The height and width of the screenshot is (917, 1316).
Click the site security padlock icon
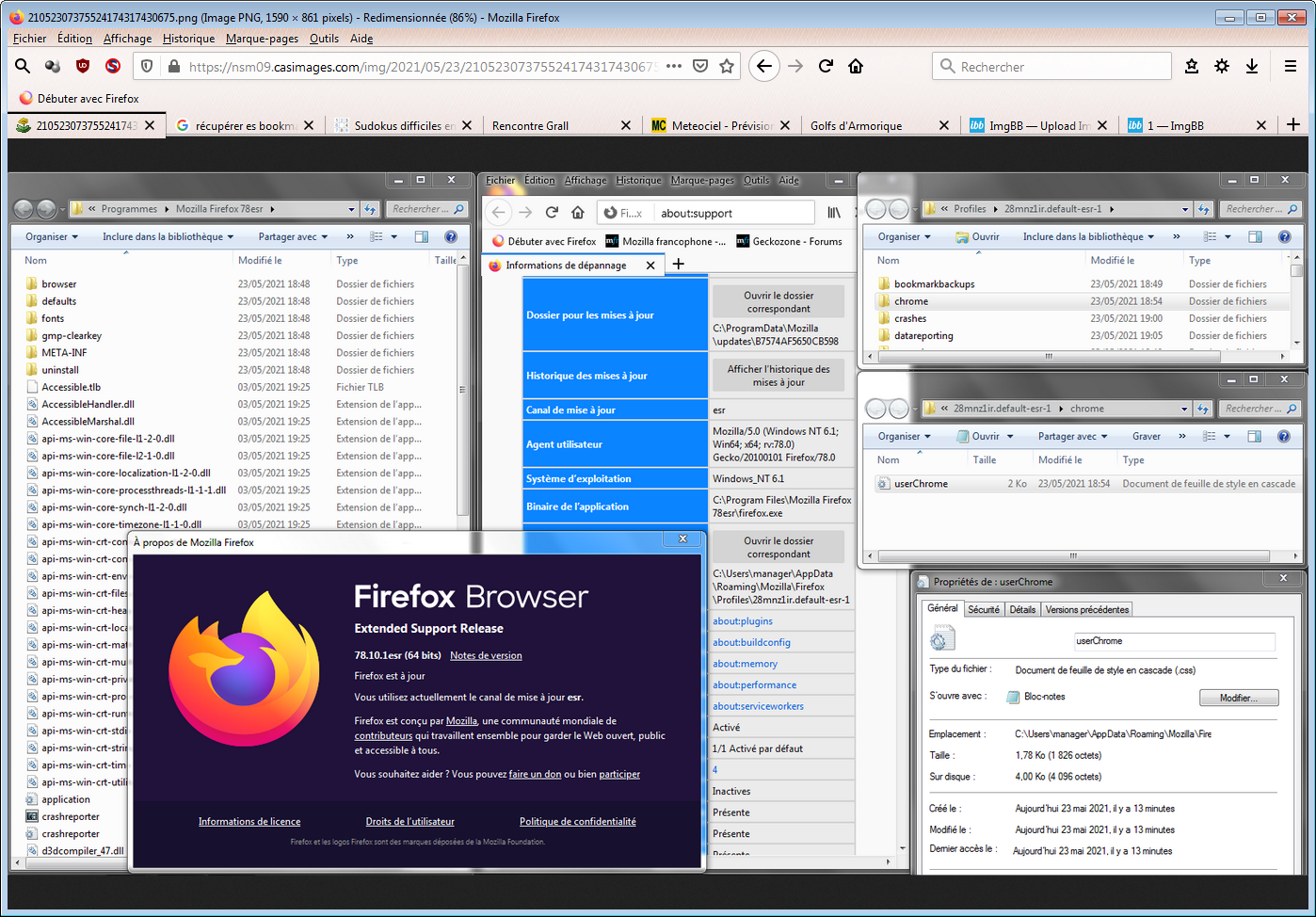point(173,66)
